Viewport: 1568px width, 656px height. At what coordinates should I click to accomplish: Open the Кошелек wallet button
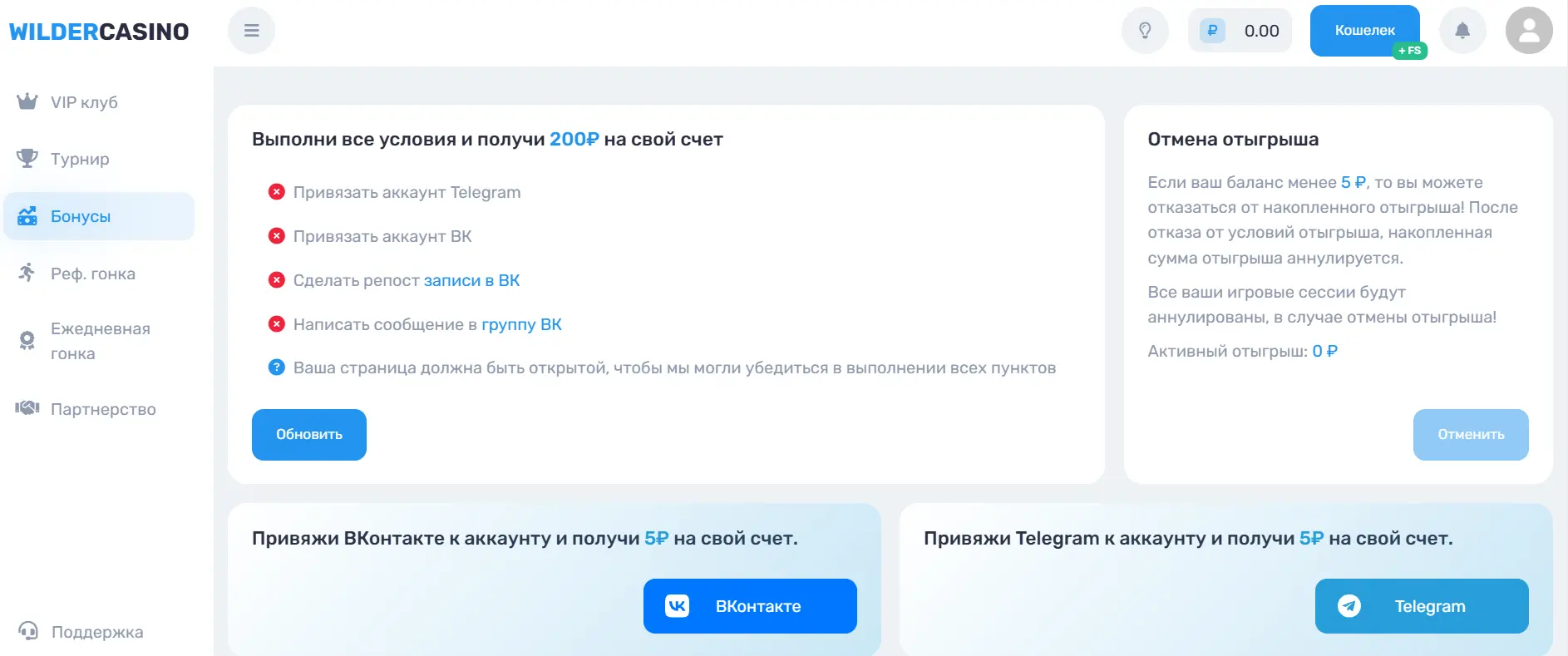(1364, 31)
